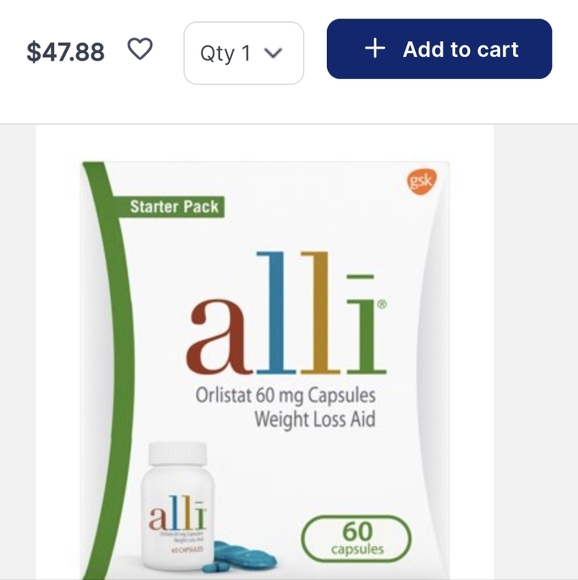Click the green curved stripe on the box
578x580 pixels.
109,370
